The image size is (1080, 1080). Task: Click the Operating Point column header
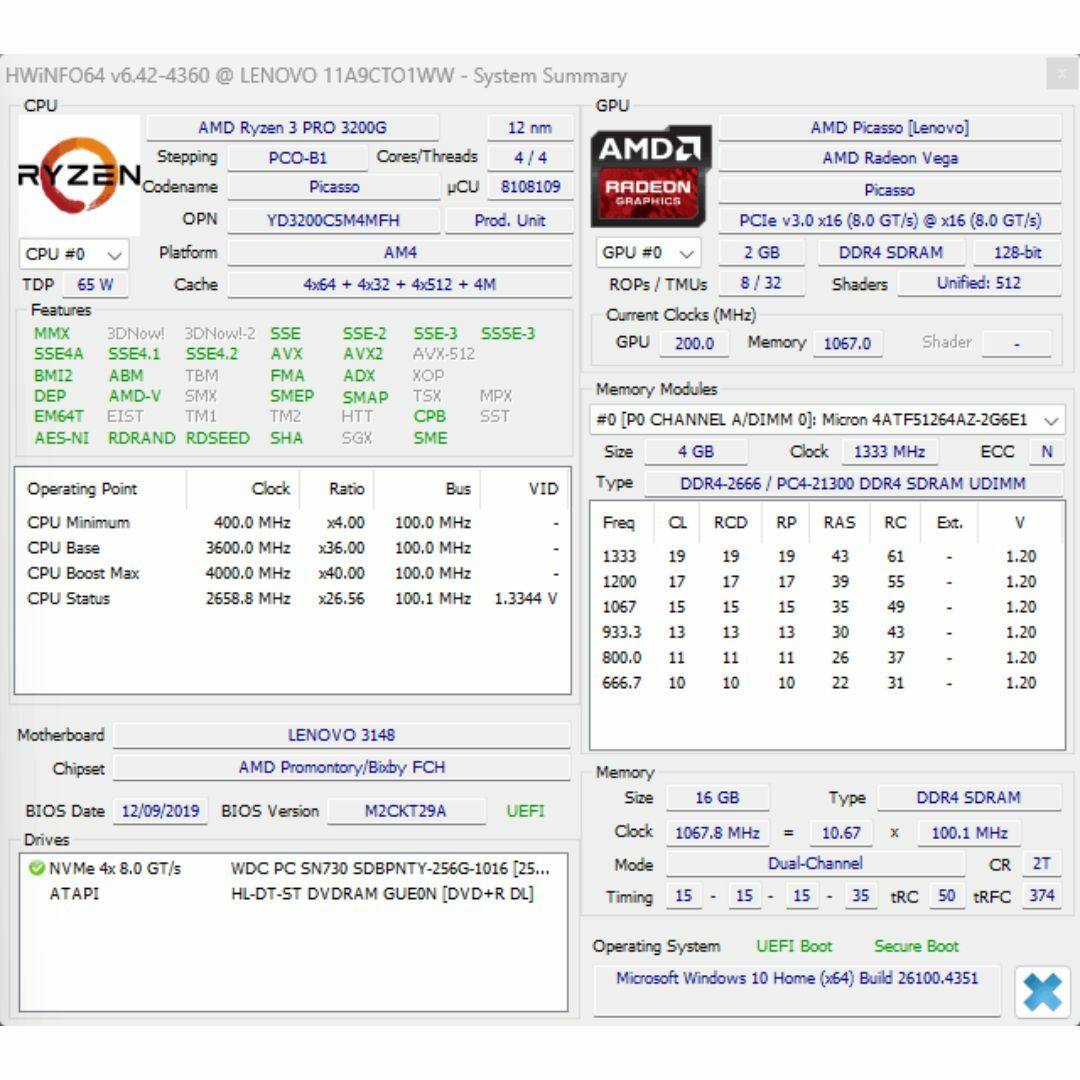[82, 489]
